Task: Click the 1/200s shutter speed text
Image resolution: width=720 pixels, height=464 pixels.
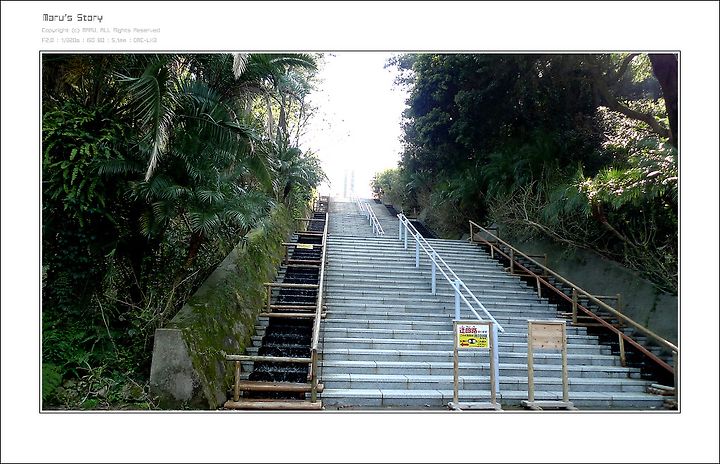Action: (x=70, y=40)
